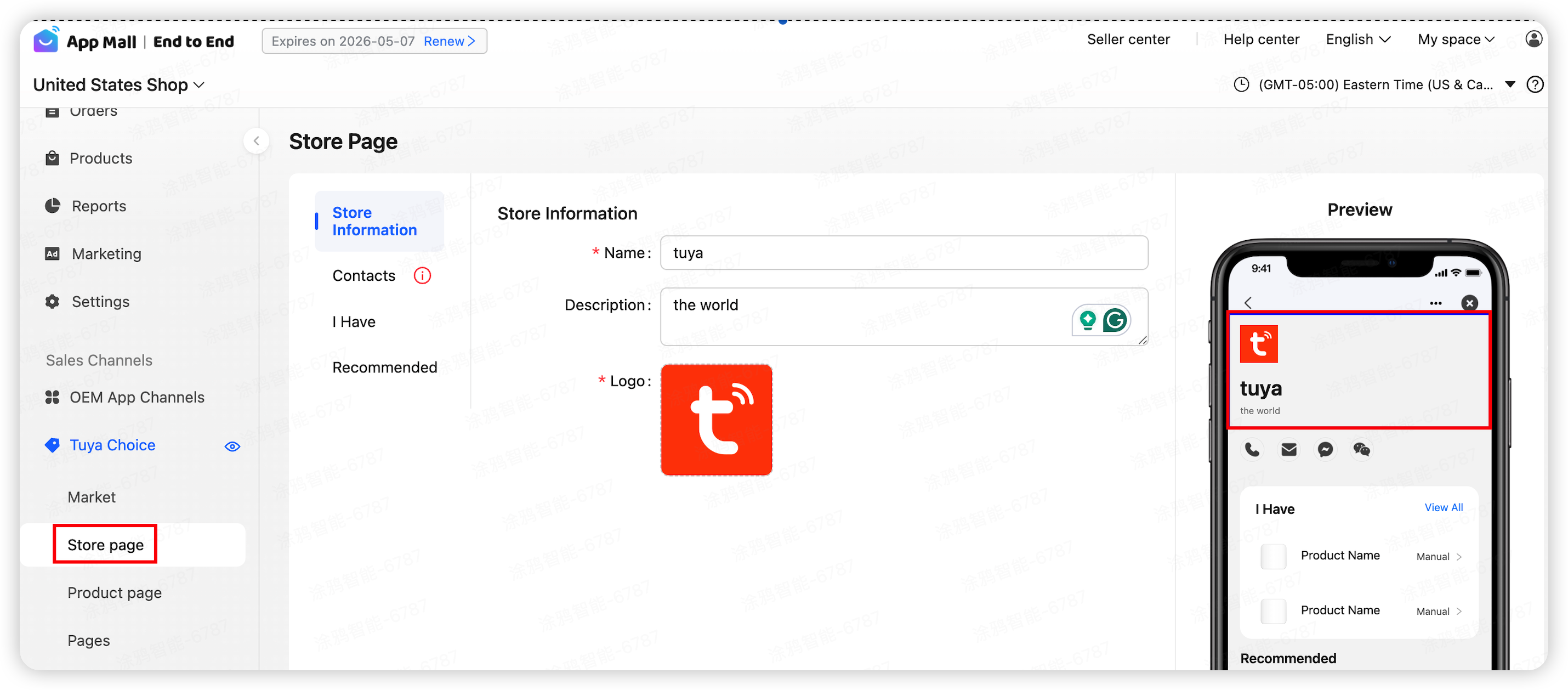Open the Help center link
The width and height of the screenshot is (1568, 690).
point(1261,39)
